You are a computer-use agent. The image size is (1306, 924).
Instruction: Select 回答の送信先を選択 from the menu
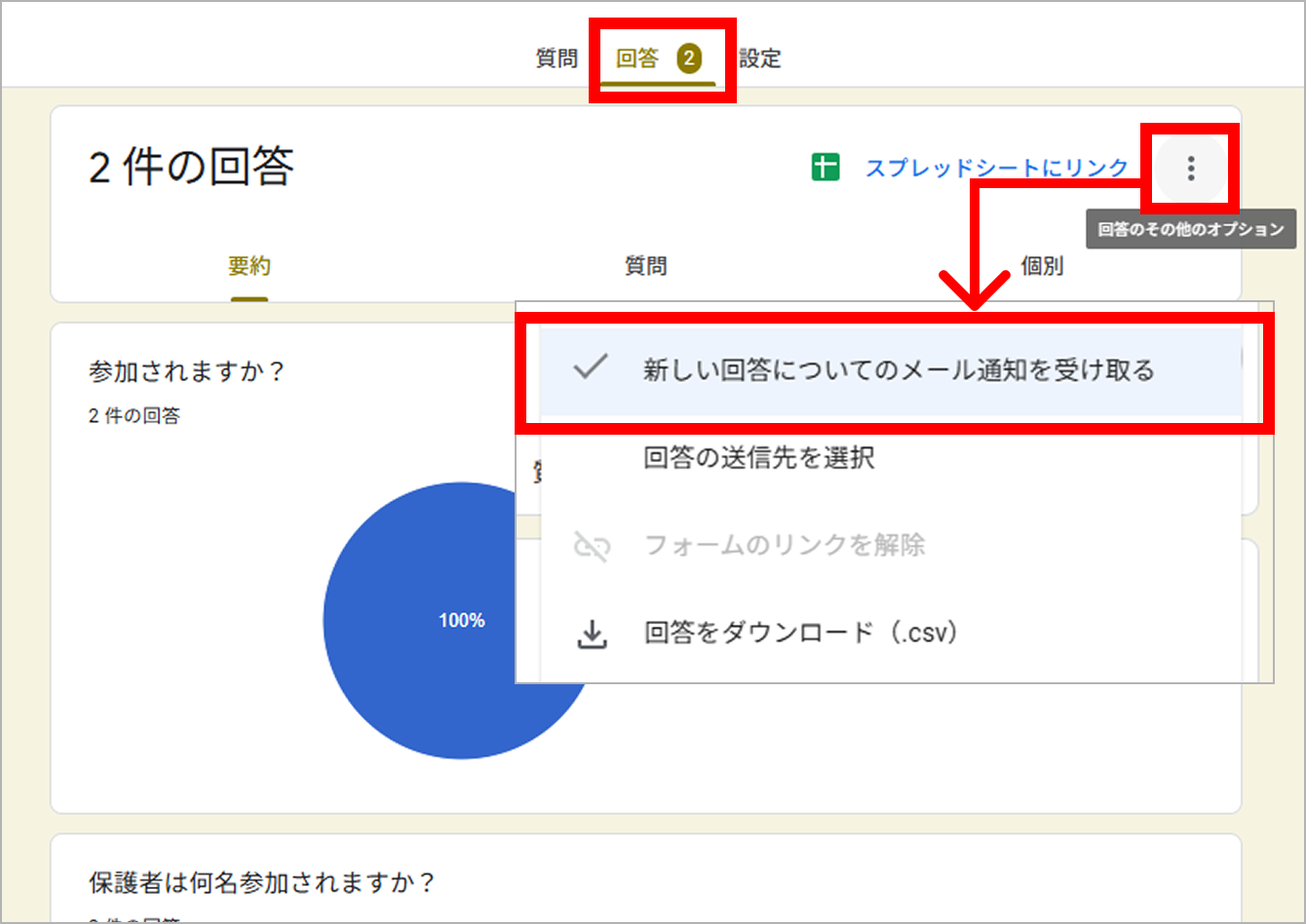coord(758,458)
